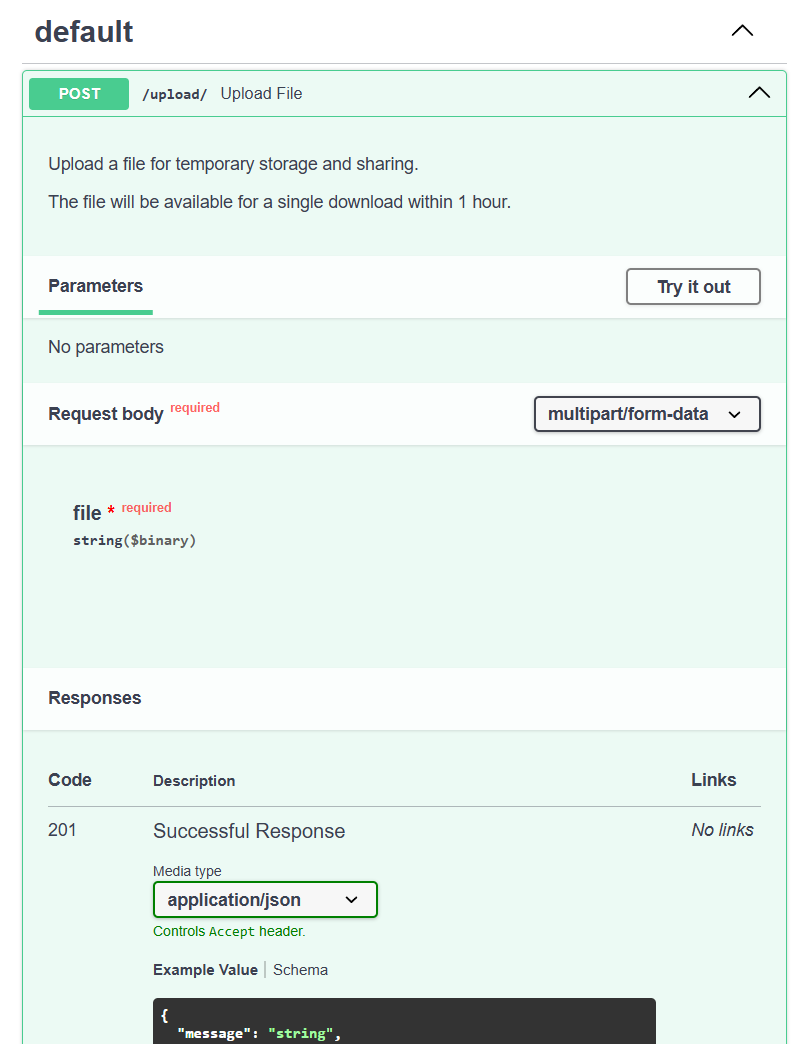Image resolution: width=803 pixels, height=1044 pixels.
Task: Click the 201 response code
Action: 62,830
